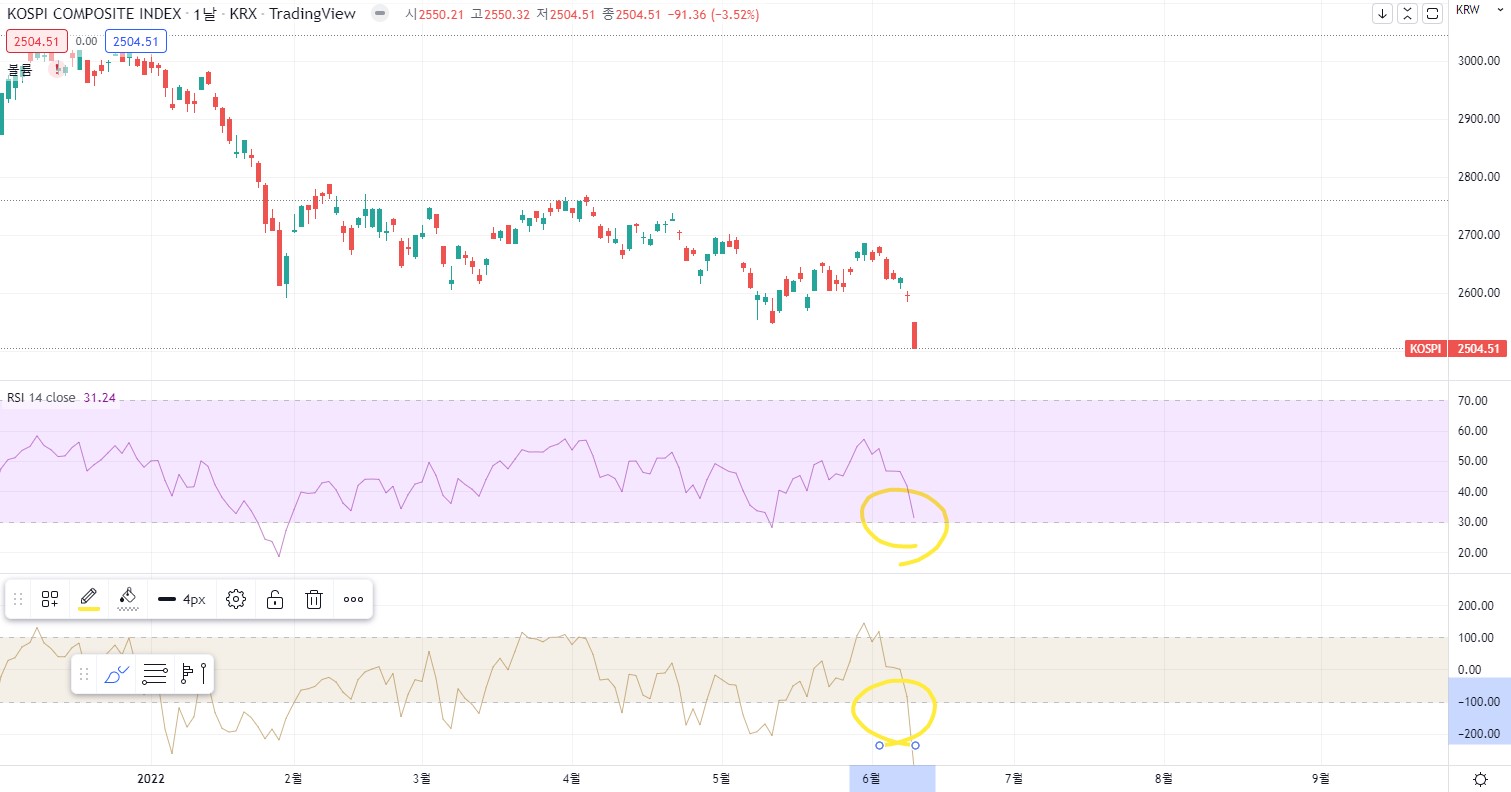Click the highlighted 6월 date label
This screenshot has width=1511, height=792.
click(x=871, y=778)
